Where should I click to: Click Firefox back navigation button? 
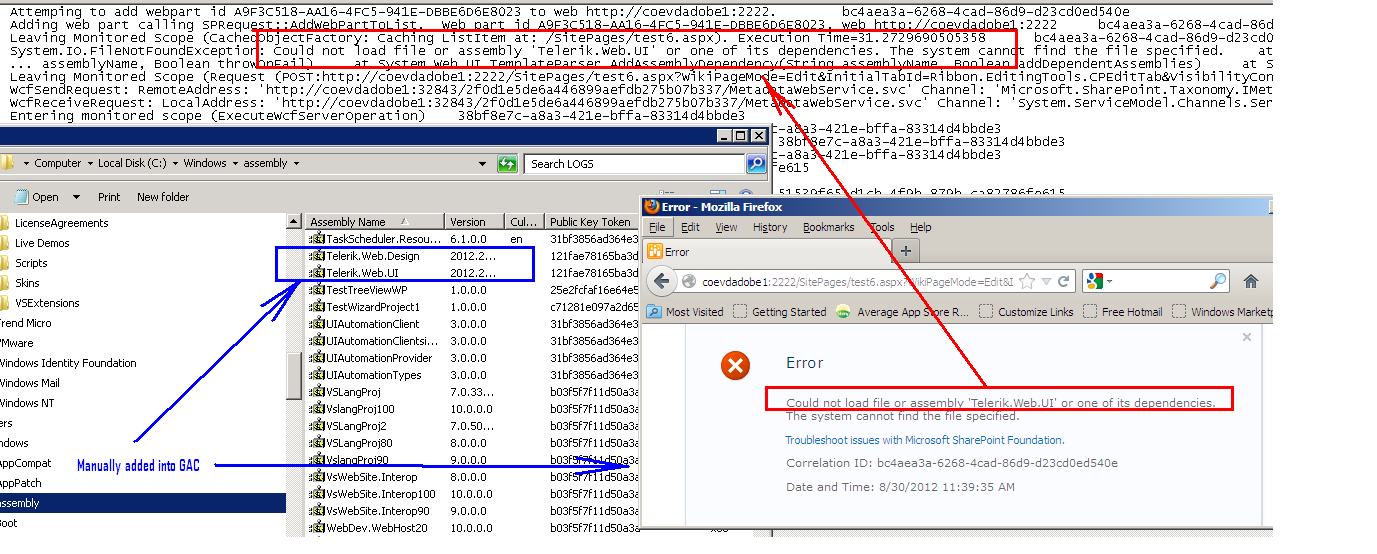point(660,282)
